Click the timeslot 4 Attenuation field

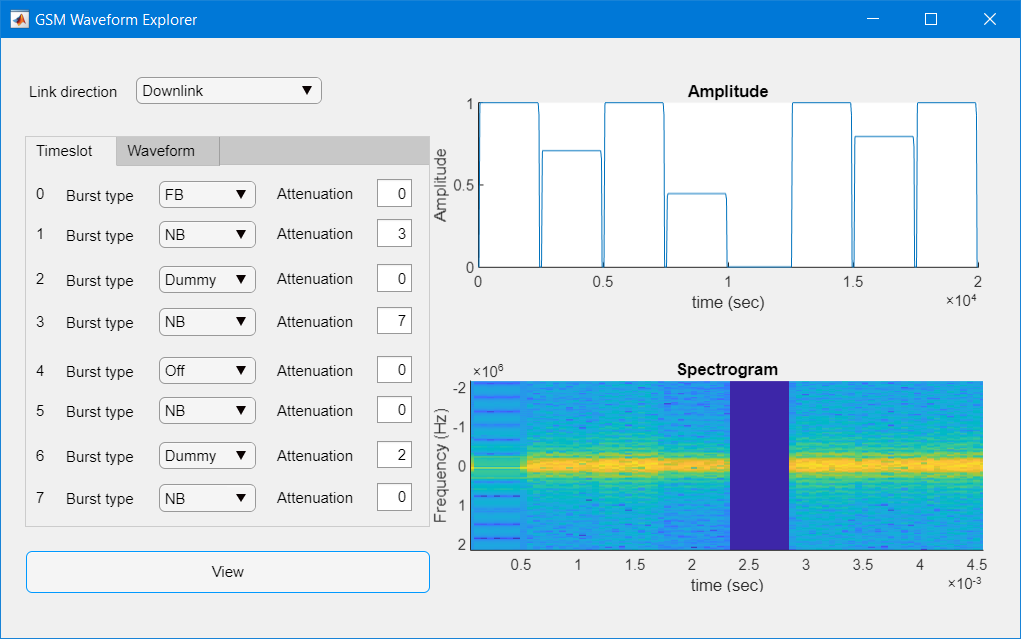pyautogui.click(x=395, y=370)
